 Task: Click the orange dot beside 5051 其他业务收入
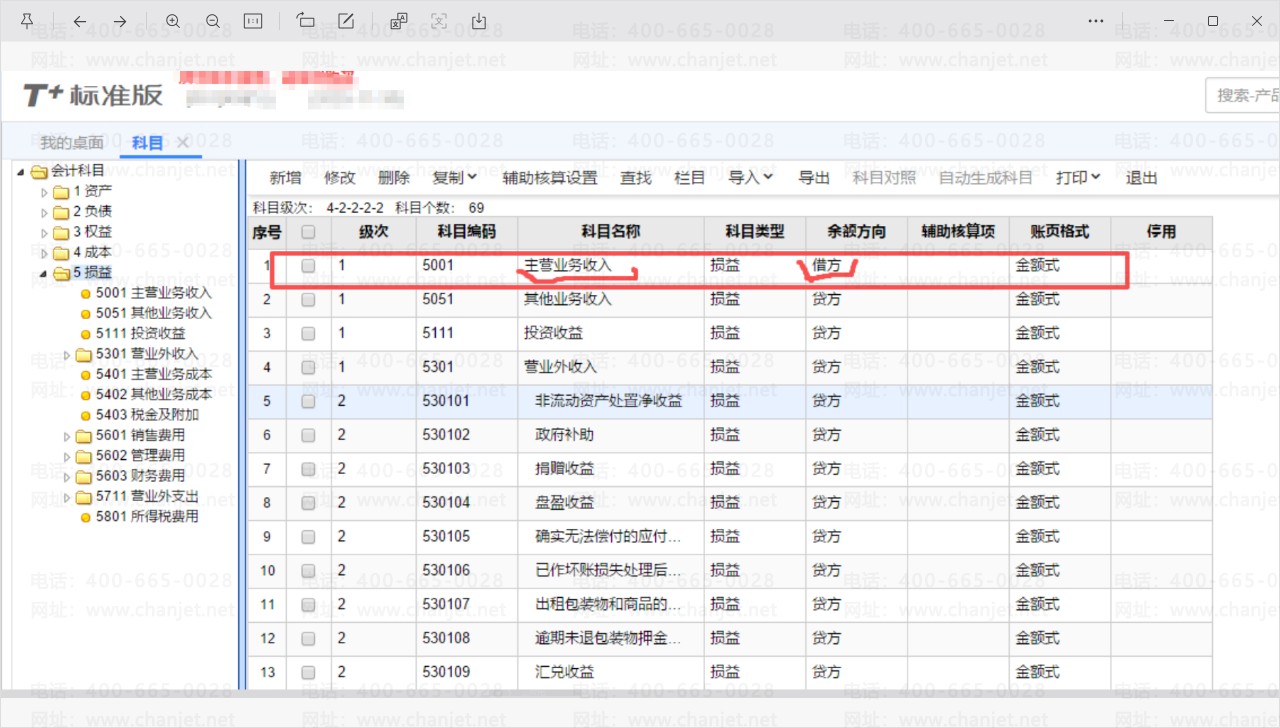coord(86,314)
